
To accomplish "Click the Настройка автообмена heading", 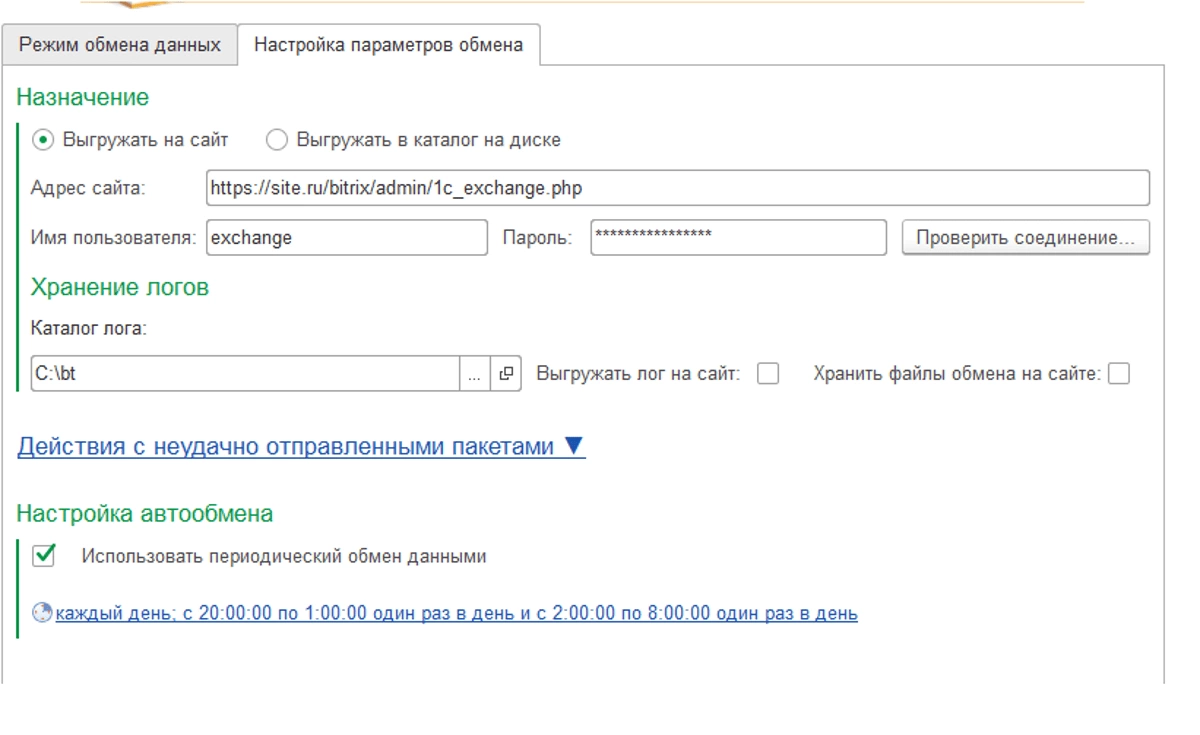I will click(145, 514).
